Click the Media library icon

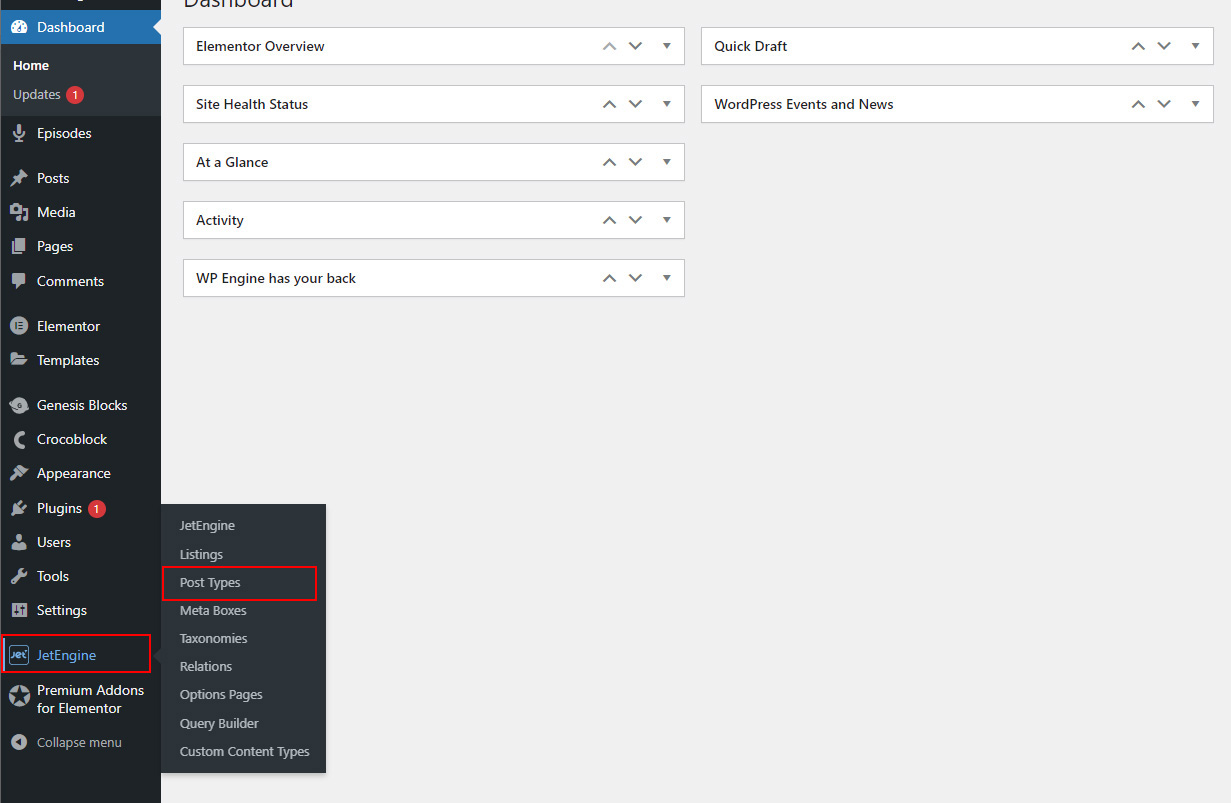coord(19,212)
